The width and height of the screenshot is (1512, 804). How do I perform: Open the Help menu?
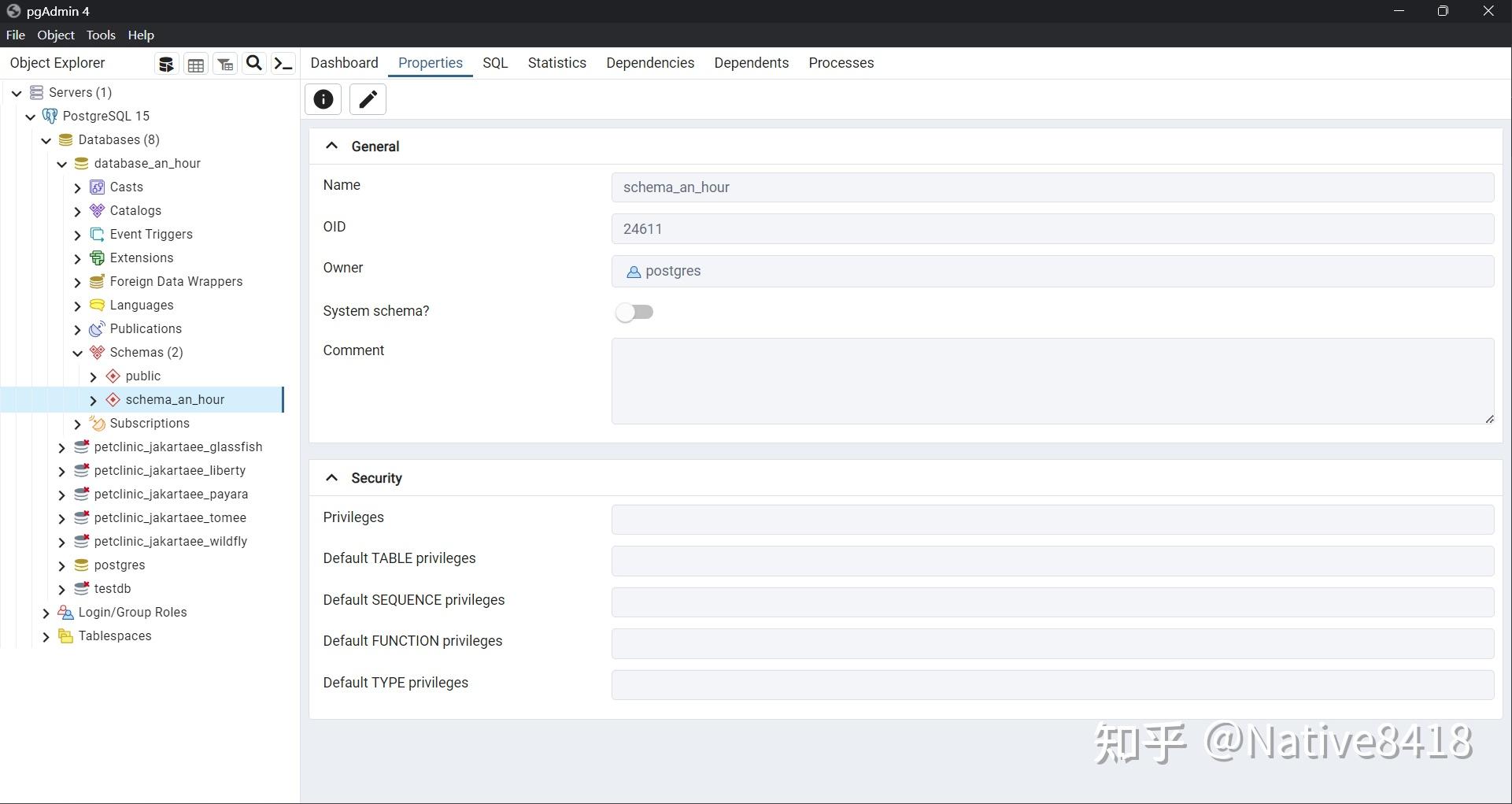coord(141,35)
